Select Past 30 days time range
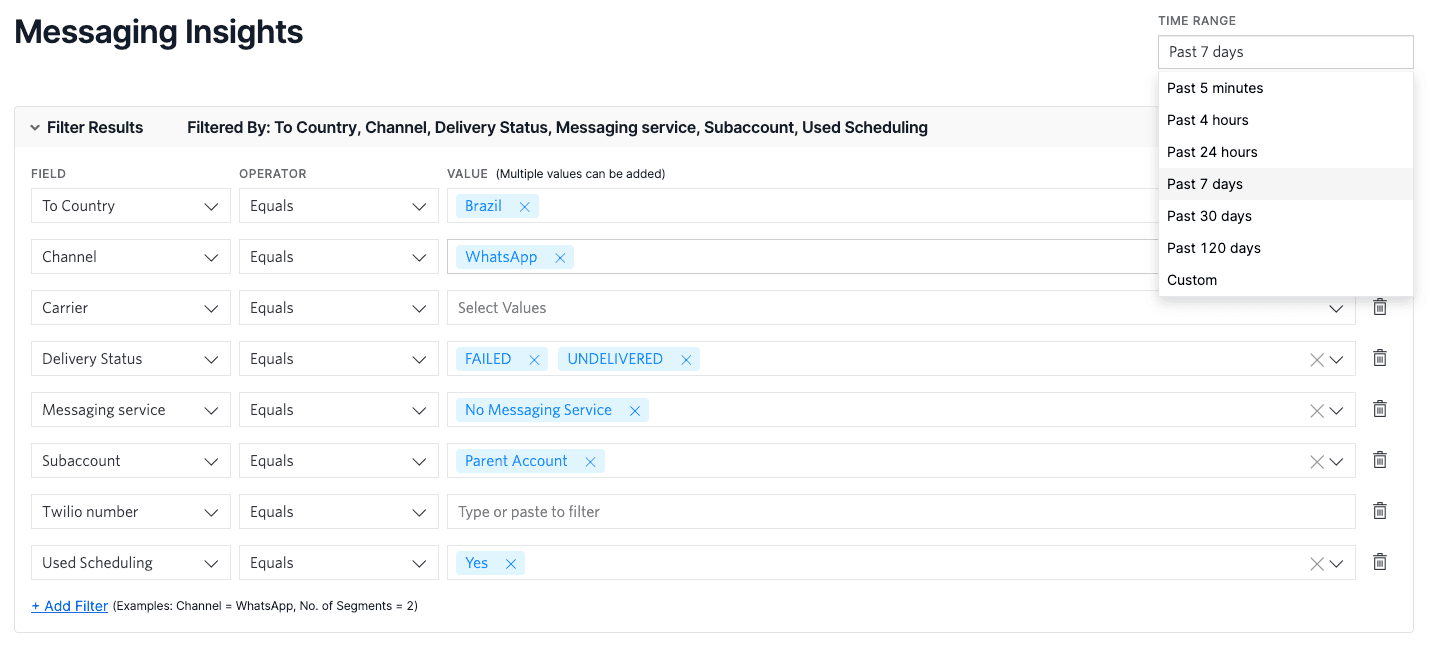 coord(1209,215)
